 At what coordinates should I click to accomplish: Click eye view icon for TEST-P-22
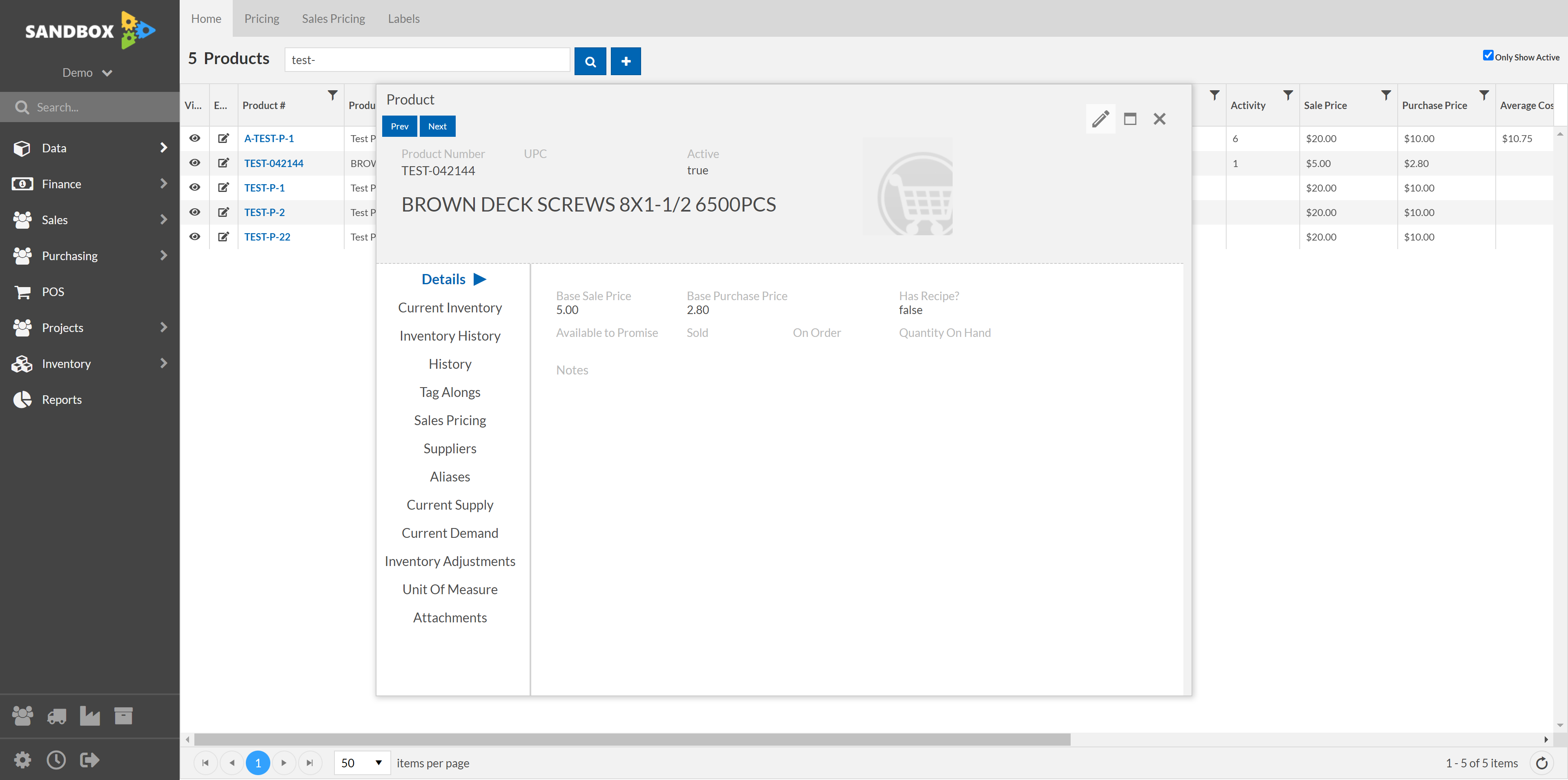(x=195, y=236)
